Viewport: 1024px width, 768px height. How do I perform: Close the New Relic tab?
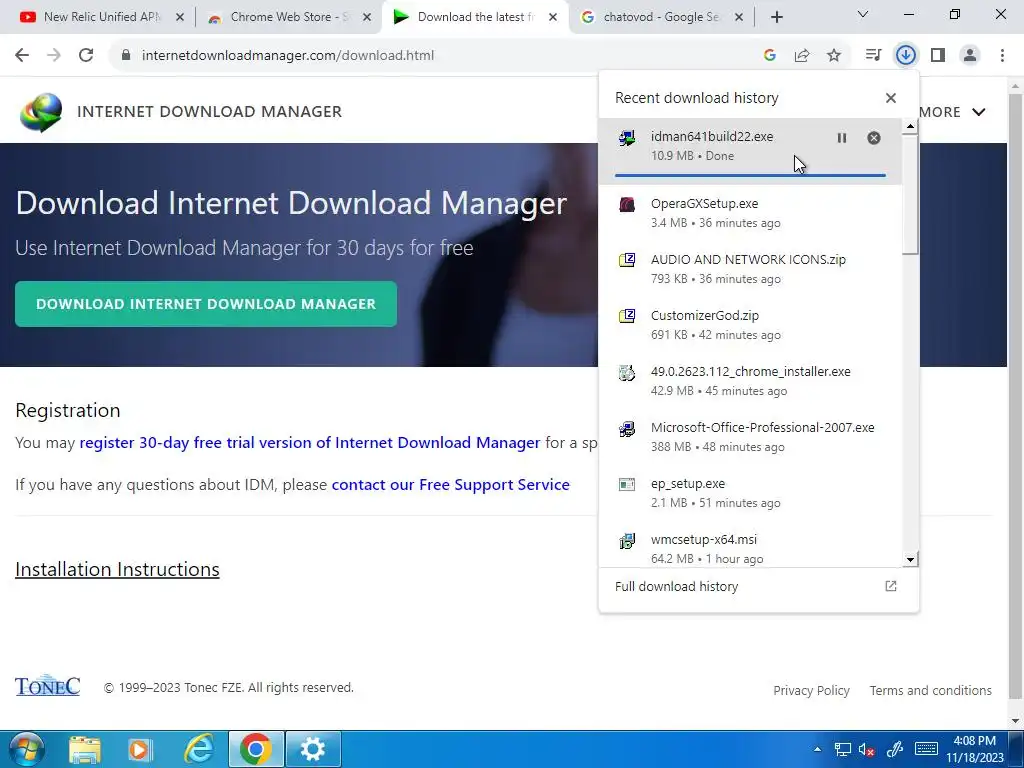[180, 18]
